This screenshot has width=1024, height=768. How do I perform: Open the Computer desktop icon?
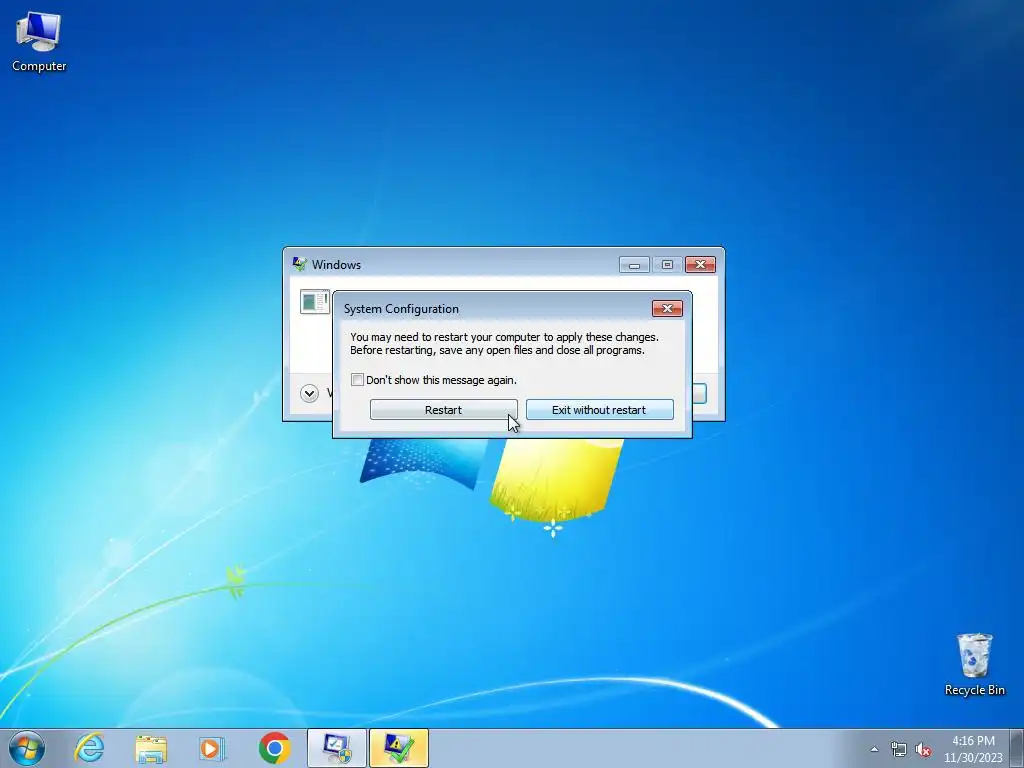pyautogui.click(x=39, y=42)
